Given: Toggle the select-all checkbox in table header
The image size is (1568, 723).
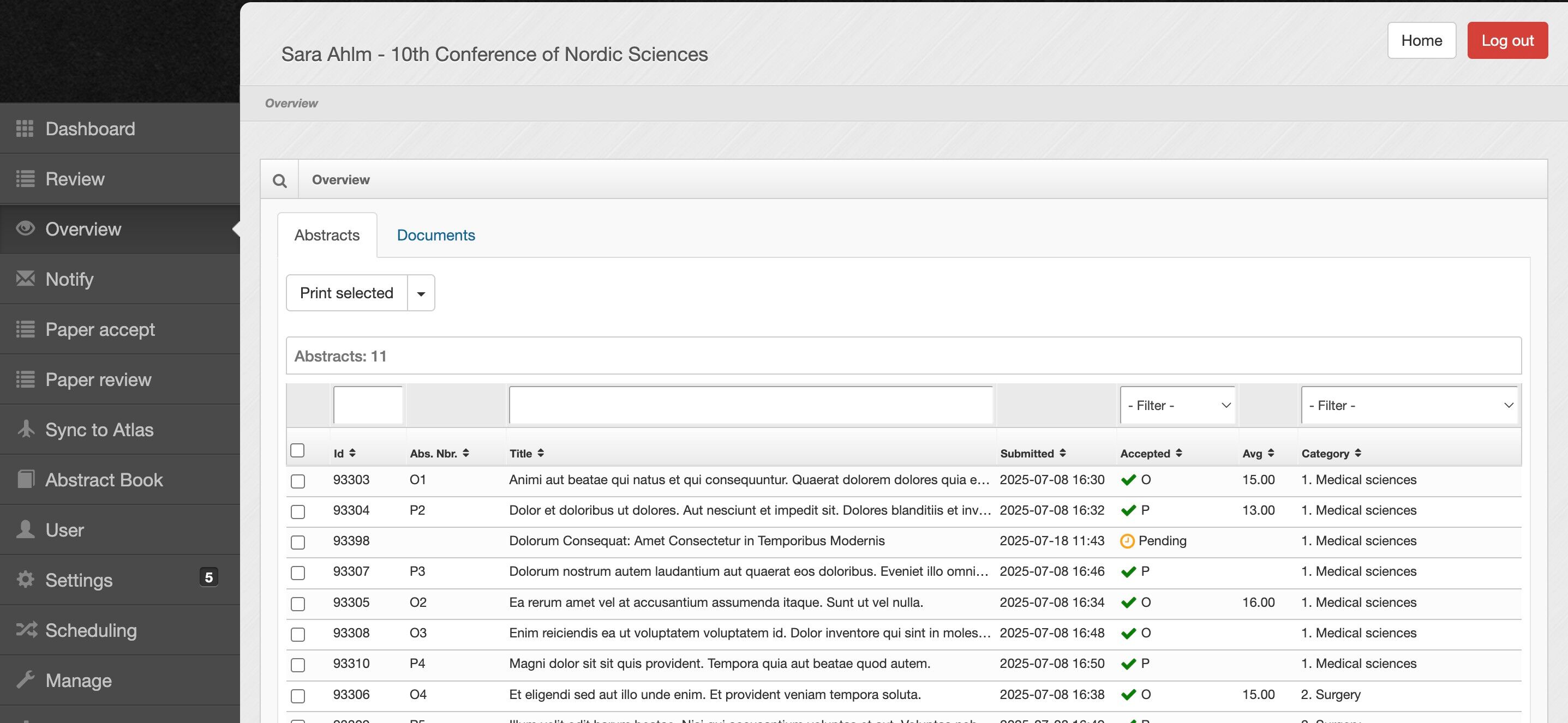Looking at the screenshot, I should click(297, 450).
